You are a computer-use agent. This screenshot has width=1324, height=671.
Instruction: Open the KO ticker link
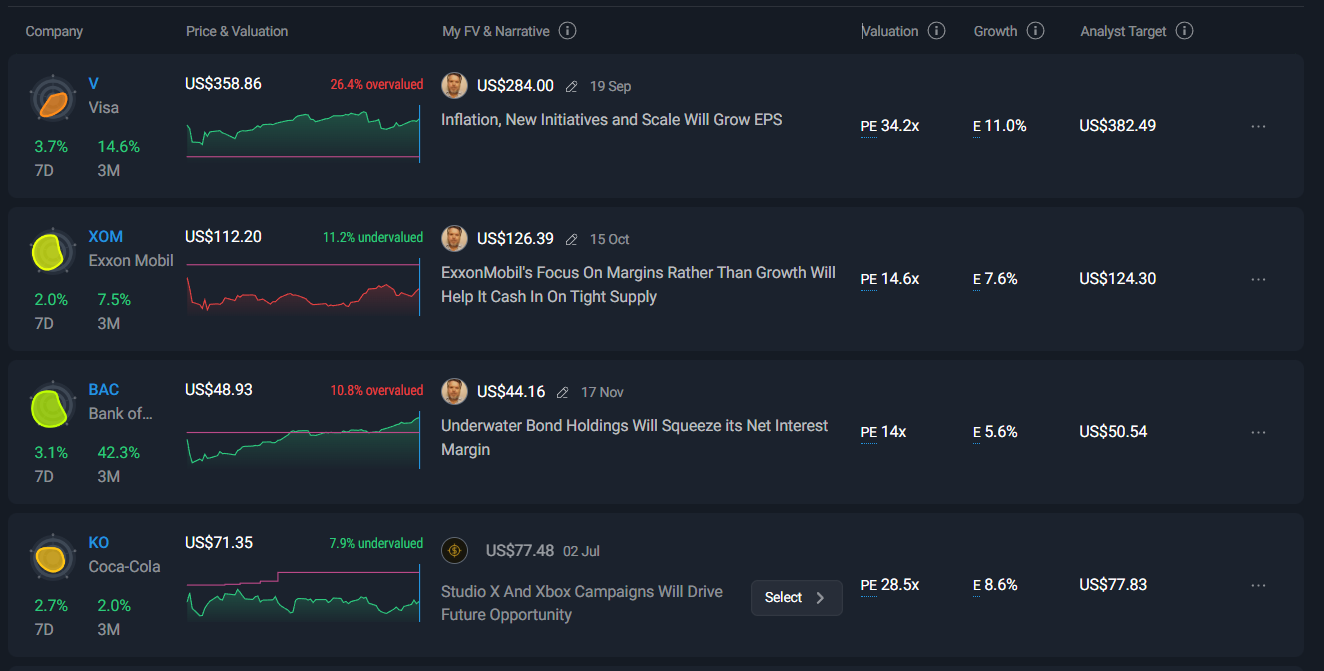click(99, 543)
